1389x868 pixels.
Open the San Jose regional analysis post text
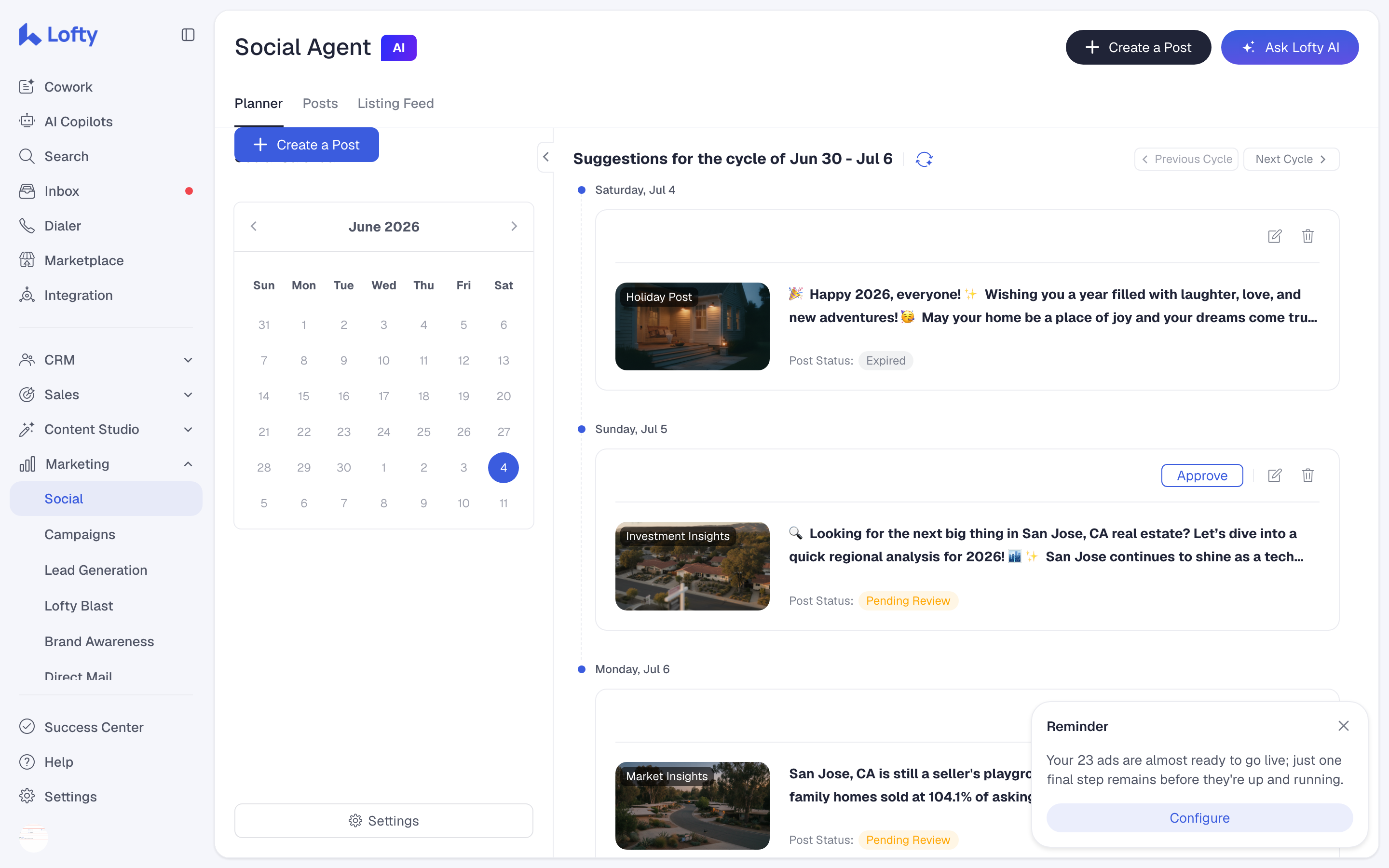(x=1047, y=545)
